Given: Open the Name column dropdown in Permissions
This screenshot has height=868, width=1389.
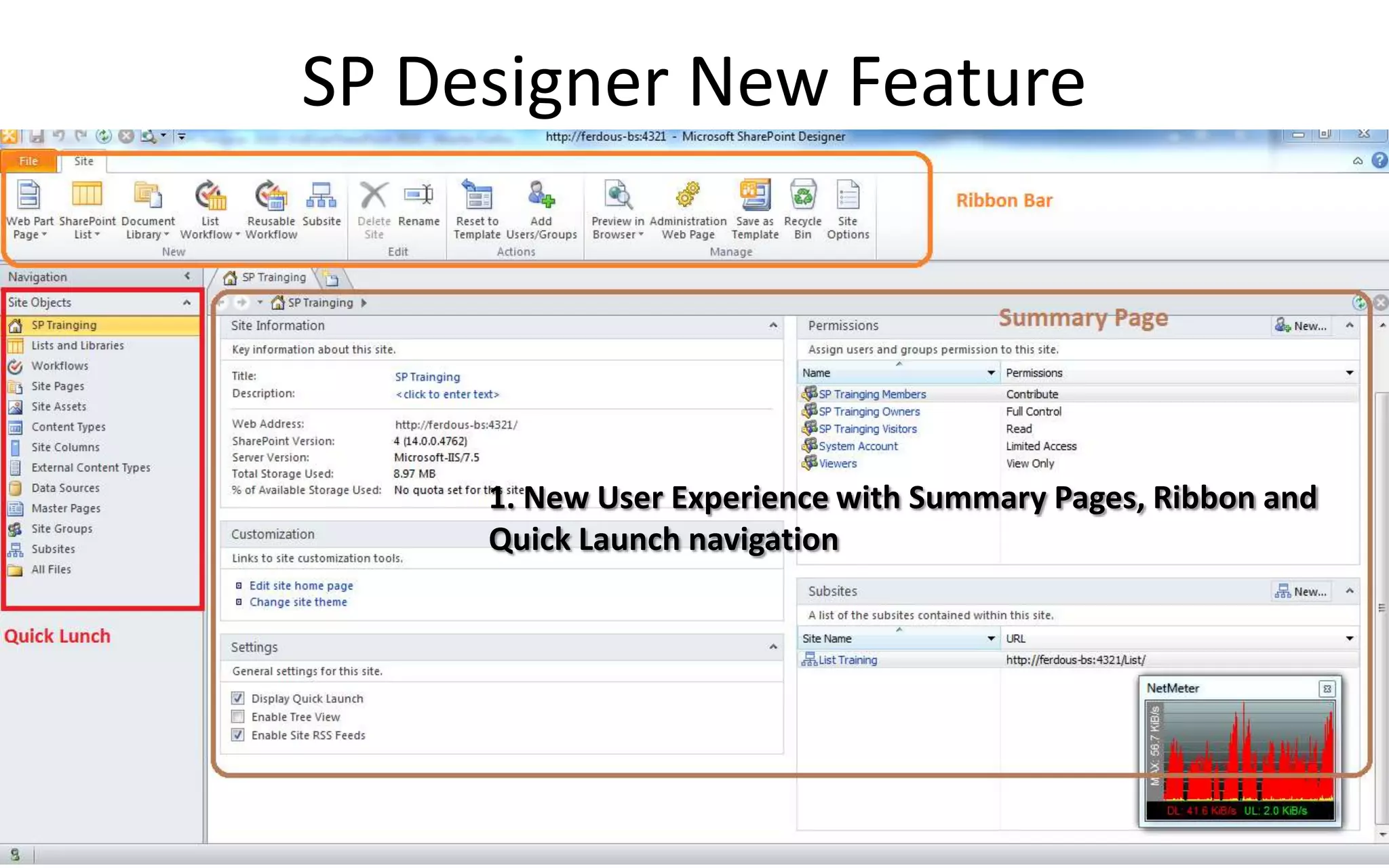Looking at the screenshot, I should coord(991,373).
